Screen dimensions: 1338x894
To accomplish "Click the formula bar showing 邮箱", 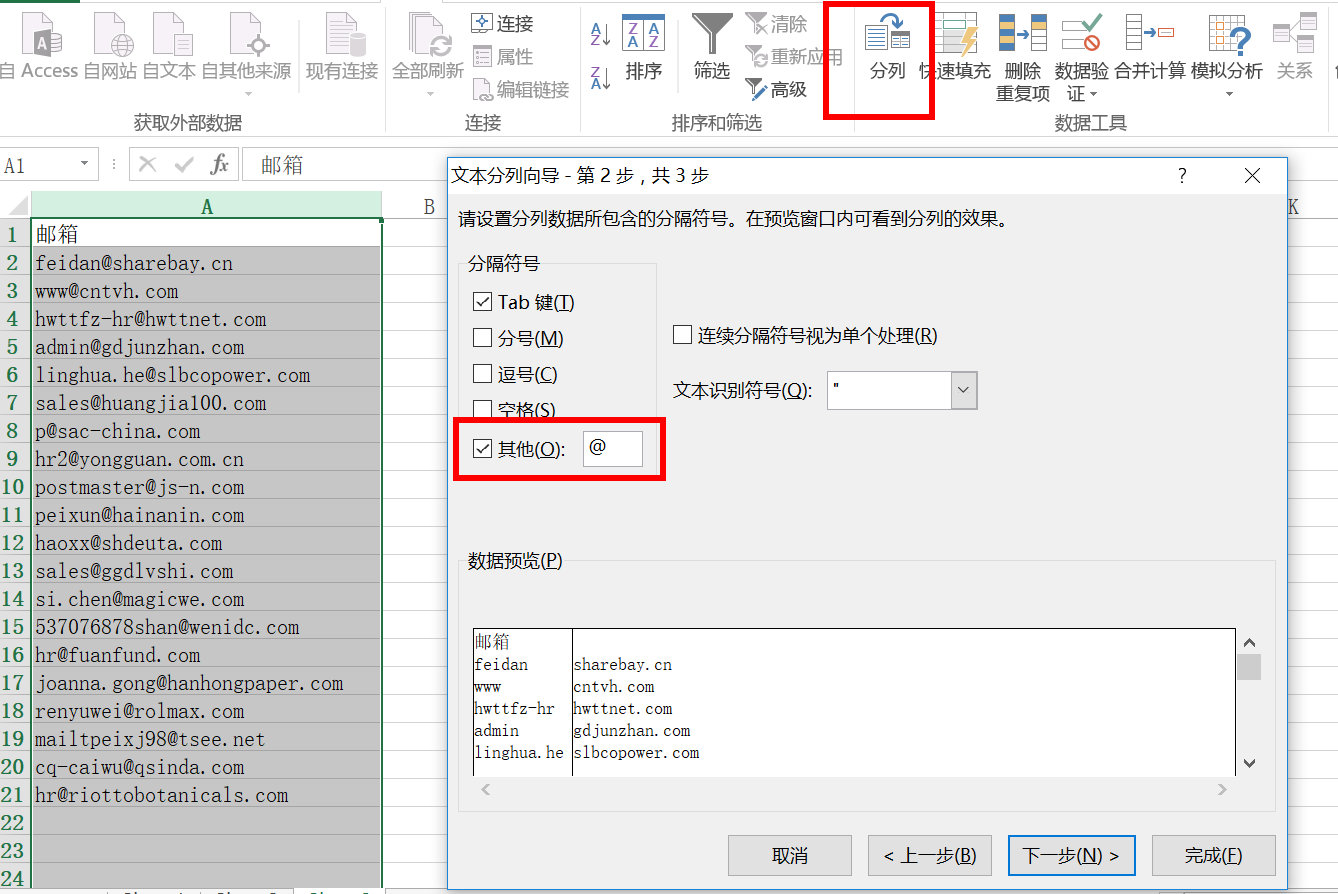I will click(344, 165).
